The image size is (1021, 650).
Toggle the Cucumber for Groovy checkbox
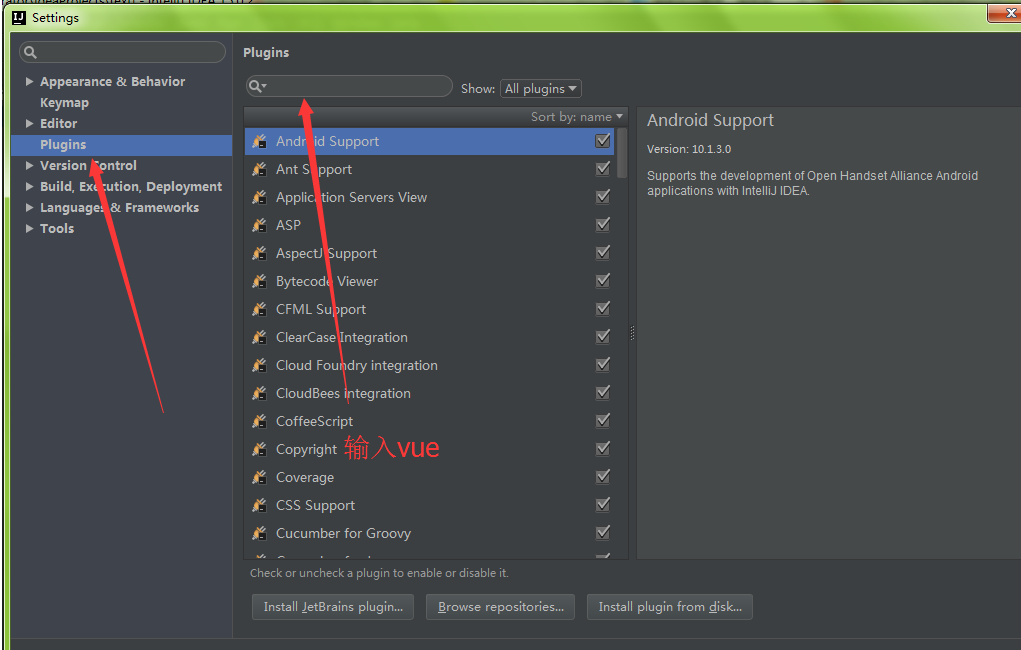603,533
